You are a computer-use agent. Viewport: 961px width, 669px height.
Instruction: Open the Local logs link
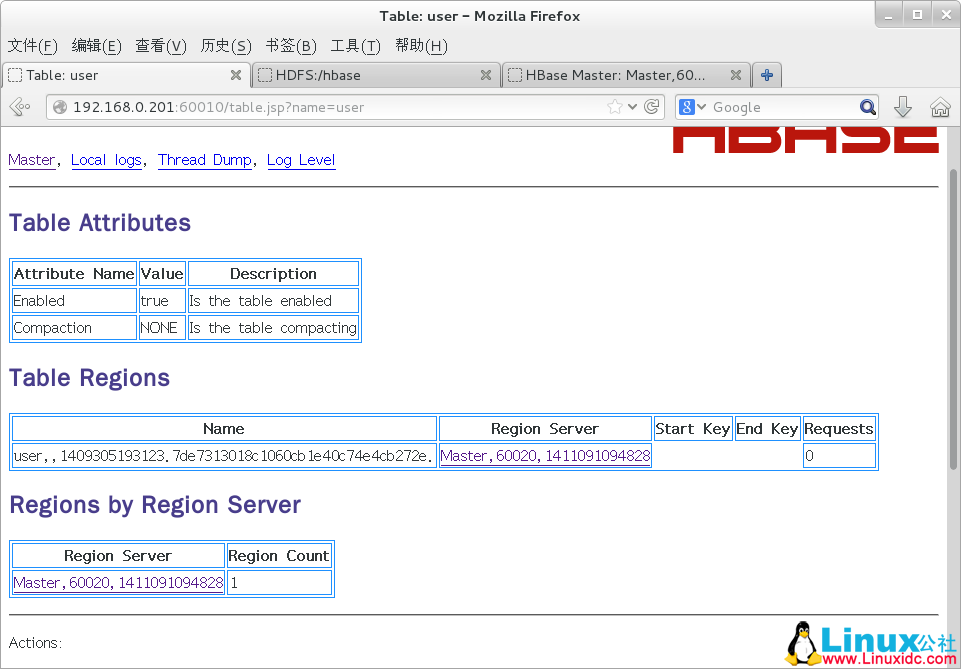(x=106, y=160)
